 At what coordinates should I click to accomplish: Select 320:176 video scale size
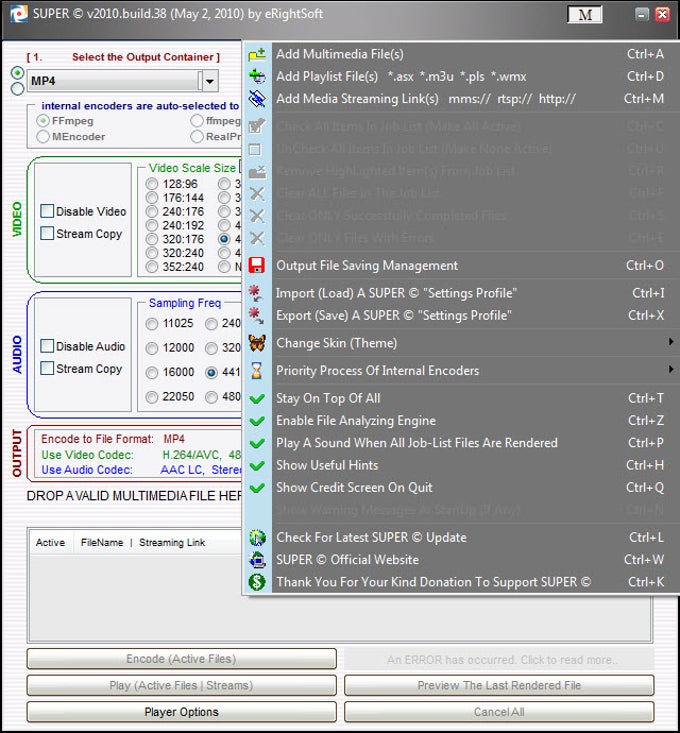click(152, 239)
